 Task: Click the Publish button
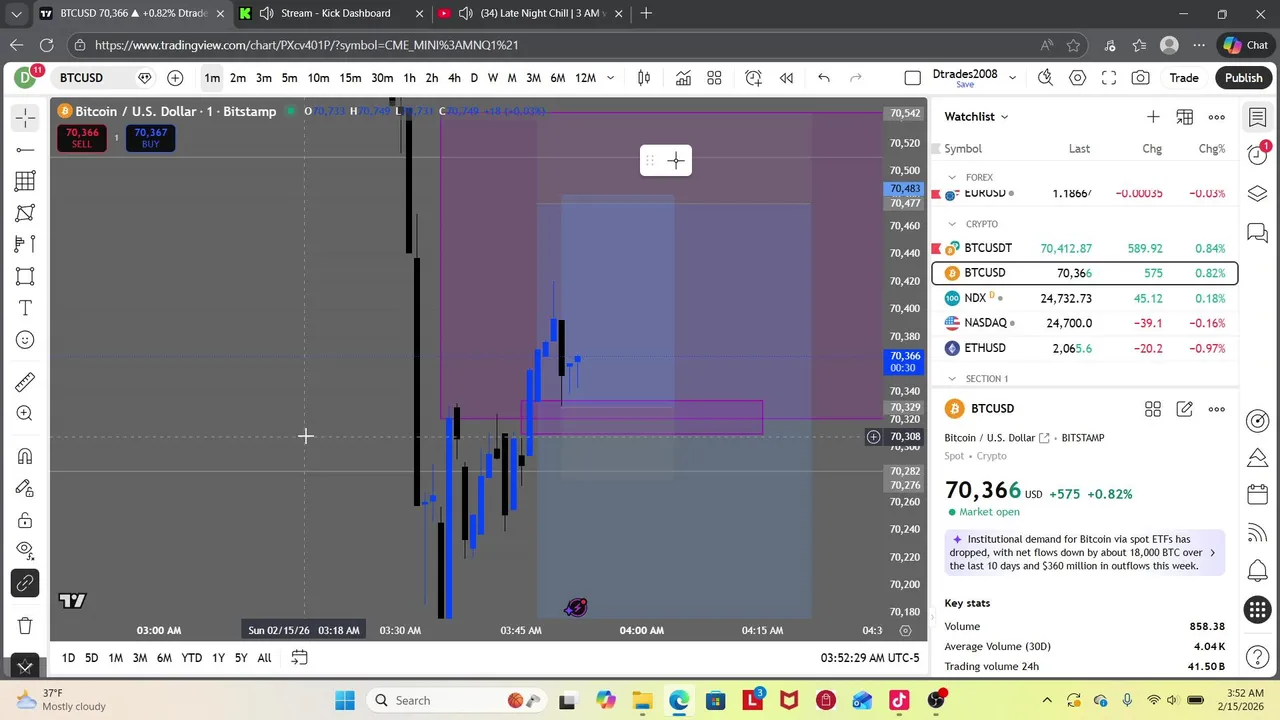(x=1244, y=78)
